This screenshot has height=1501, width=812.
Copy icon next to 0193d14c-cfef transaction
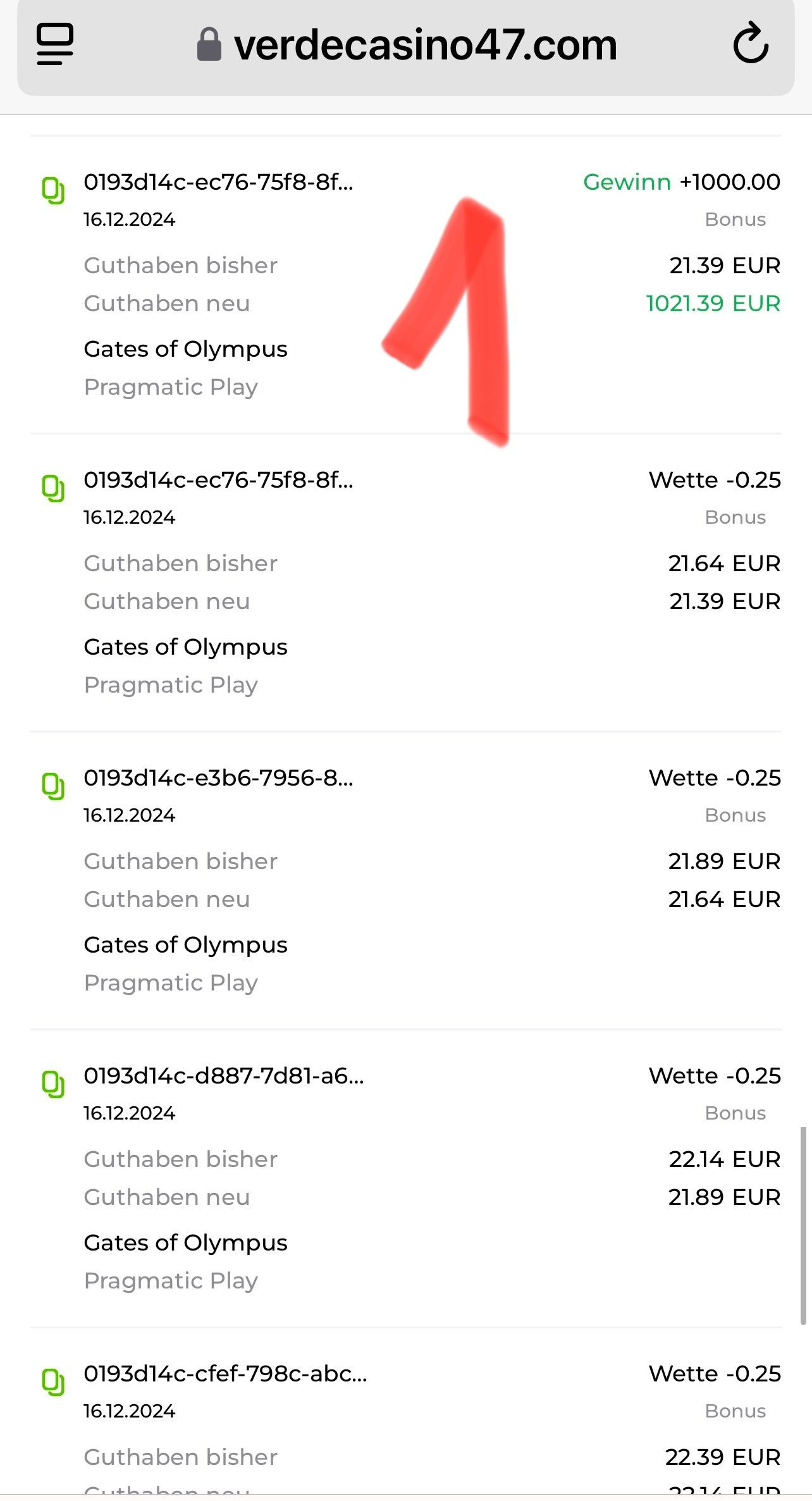click(x=54, y=1382)
